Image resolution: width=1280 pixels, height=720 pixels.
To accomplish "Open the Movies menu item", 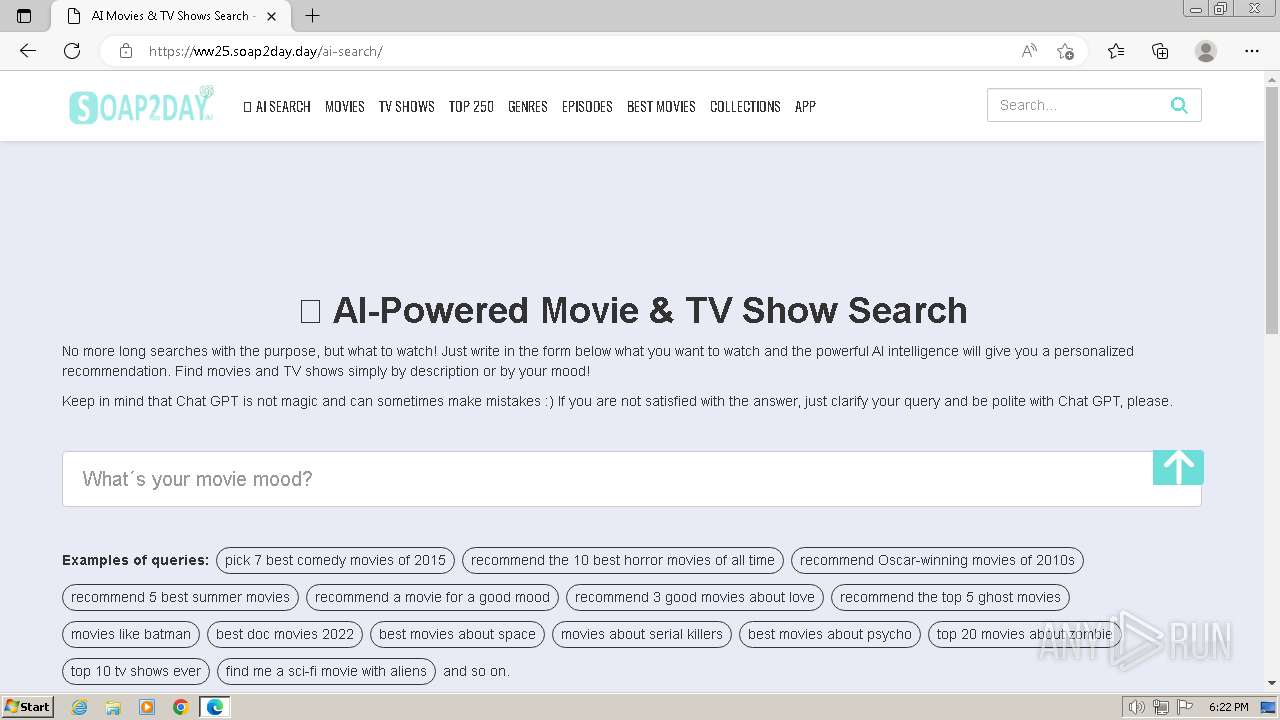I will (x=345, y=106).
